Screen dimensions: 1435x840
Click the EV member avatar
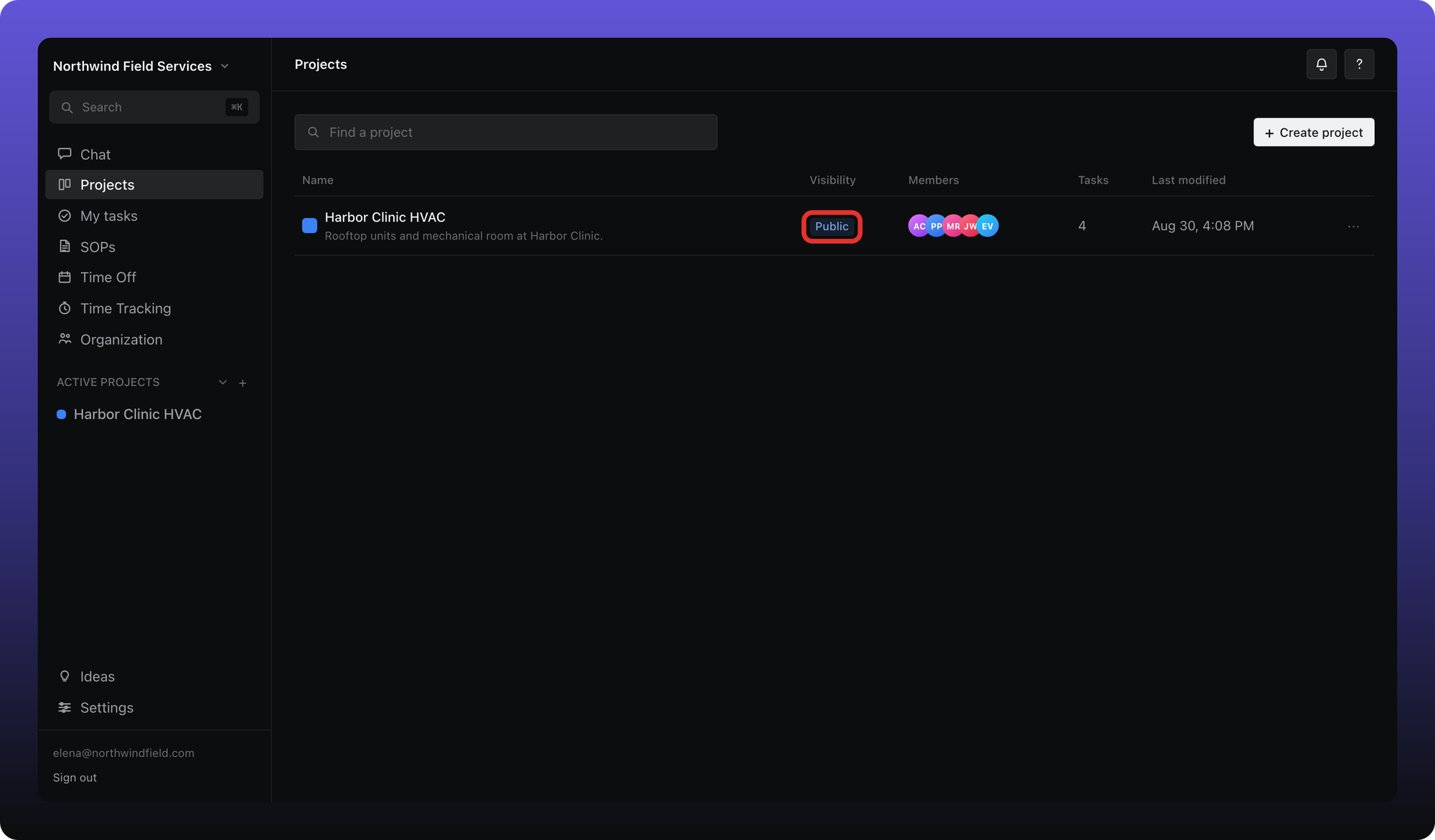(x=988, y=226)
